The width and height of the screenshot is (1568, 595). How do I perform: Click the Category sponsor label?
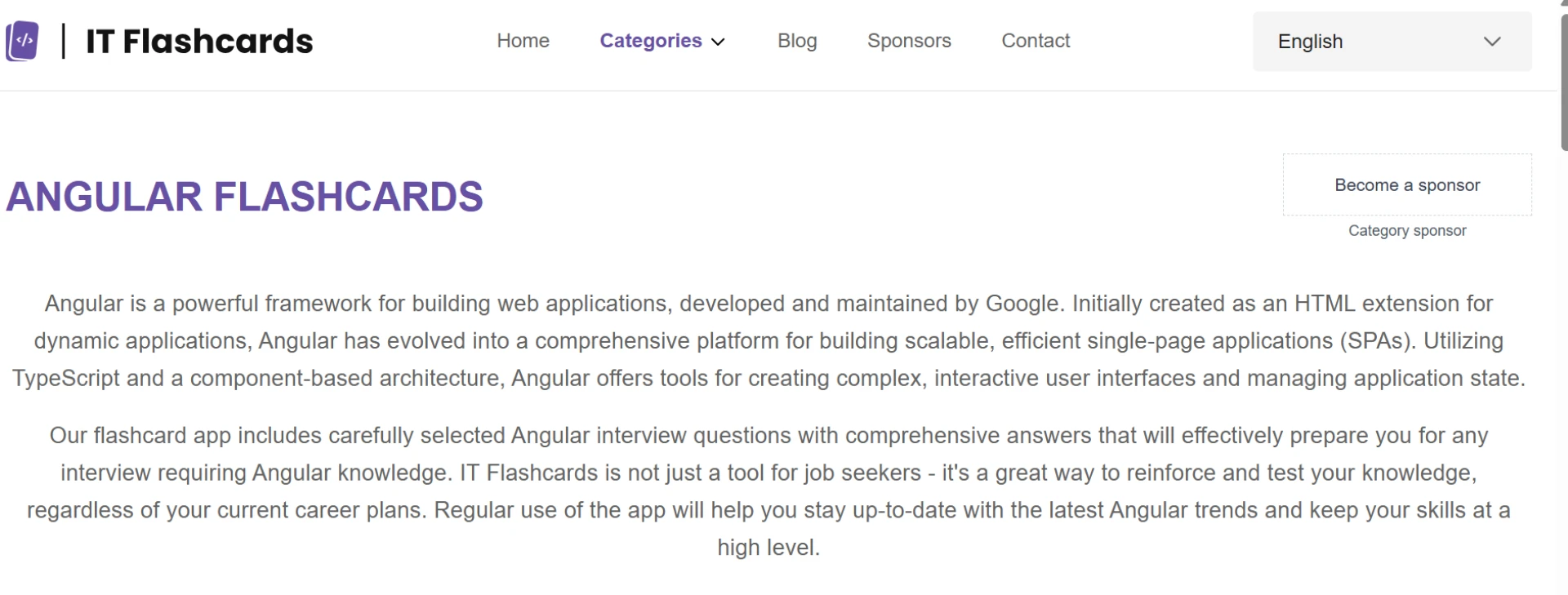(1407, 231)
